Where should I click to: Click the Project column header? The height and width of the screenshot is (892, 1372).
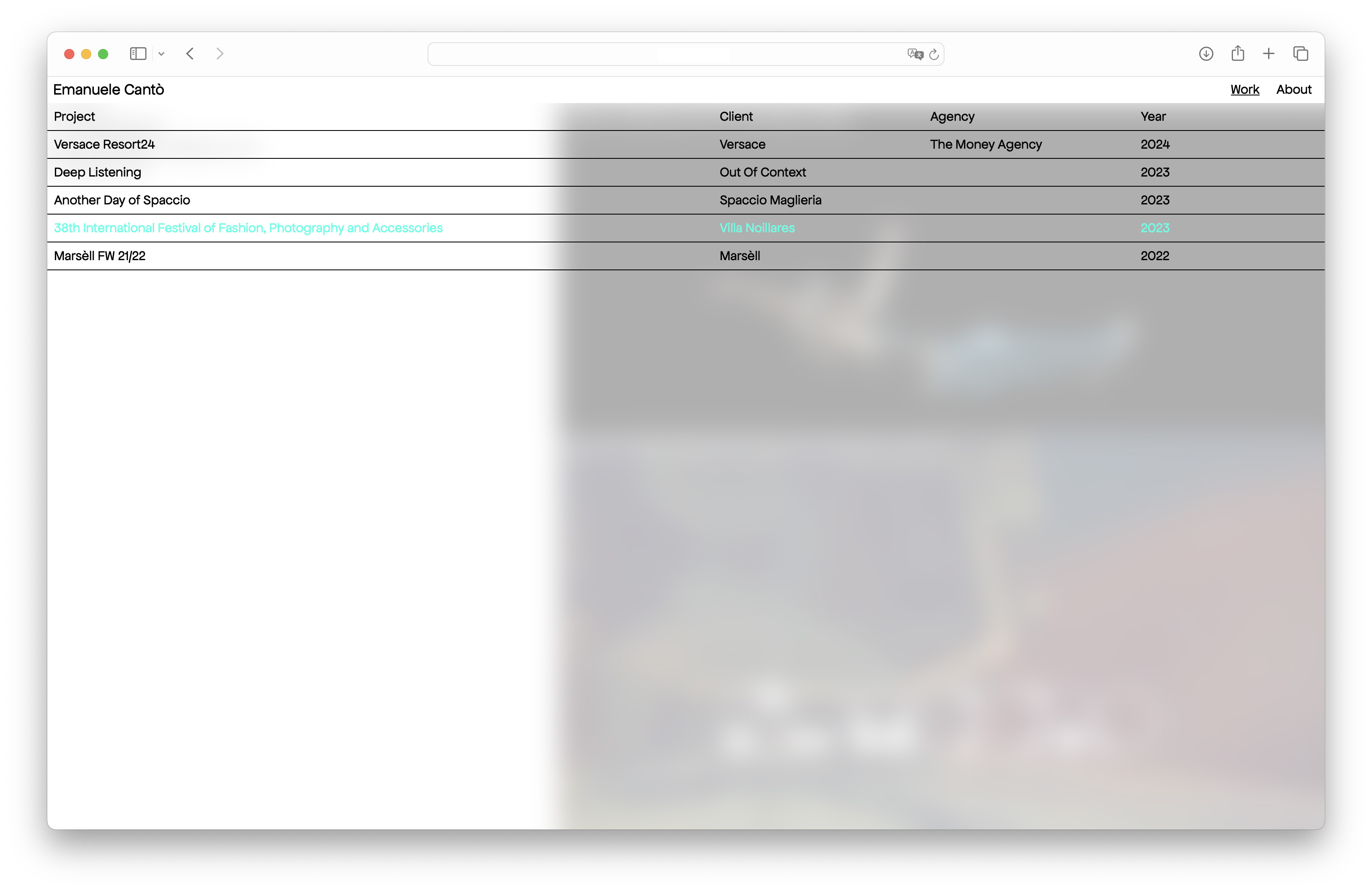[74, 117]
